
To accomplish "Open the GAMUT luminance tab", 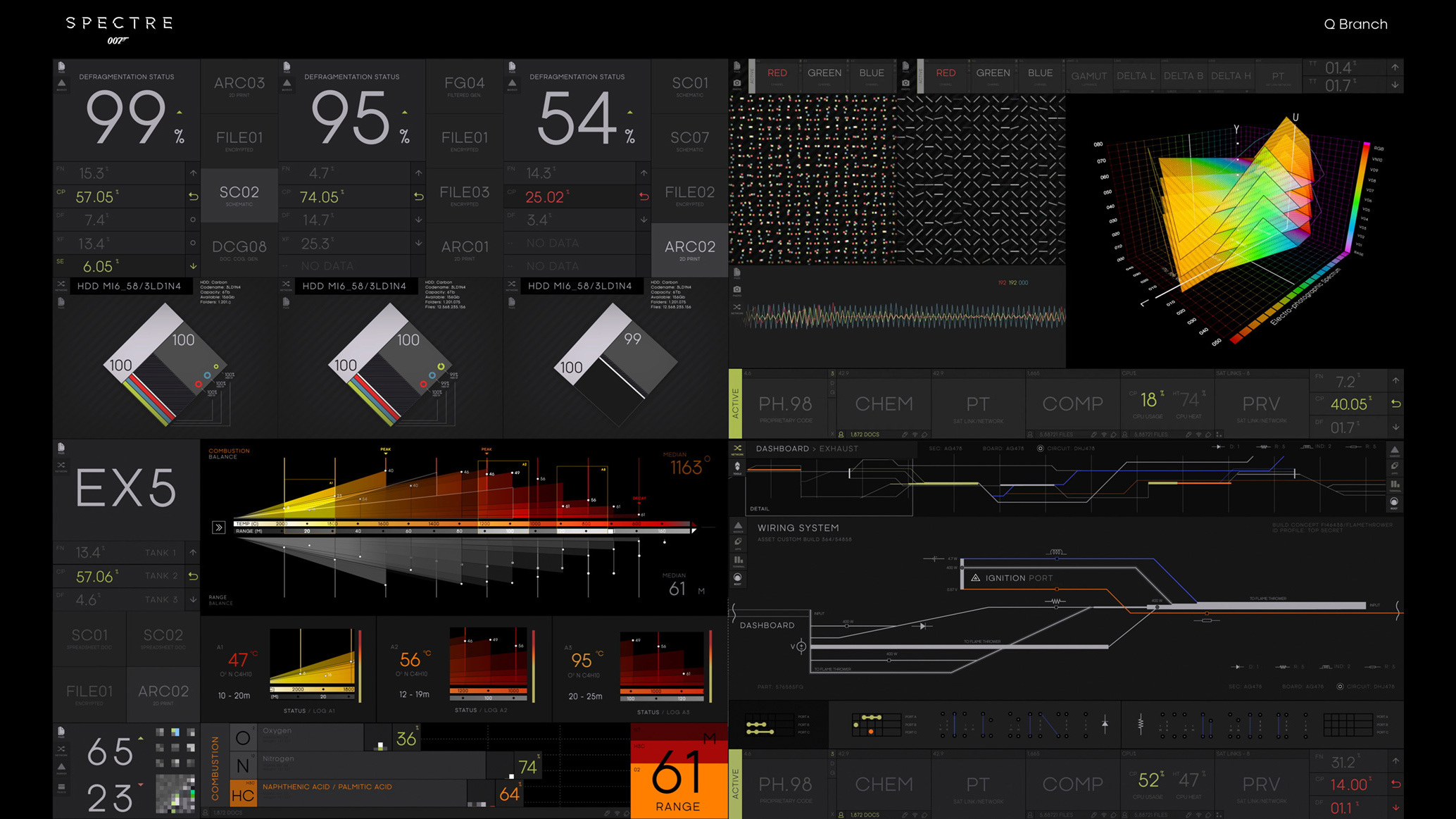I will point(1088,76).
